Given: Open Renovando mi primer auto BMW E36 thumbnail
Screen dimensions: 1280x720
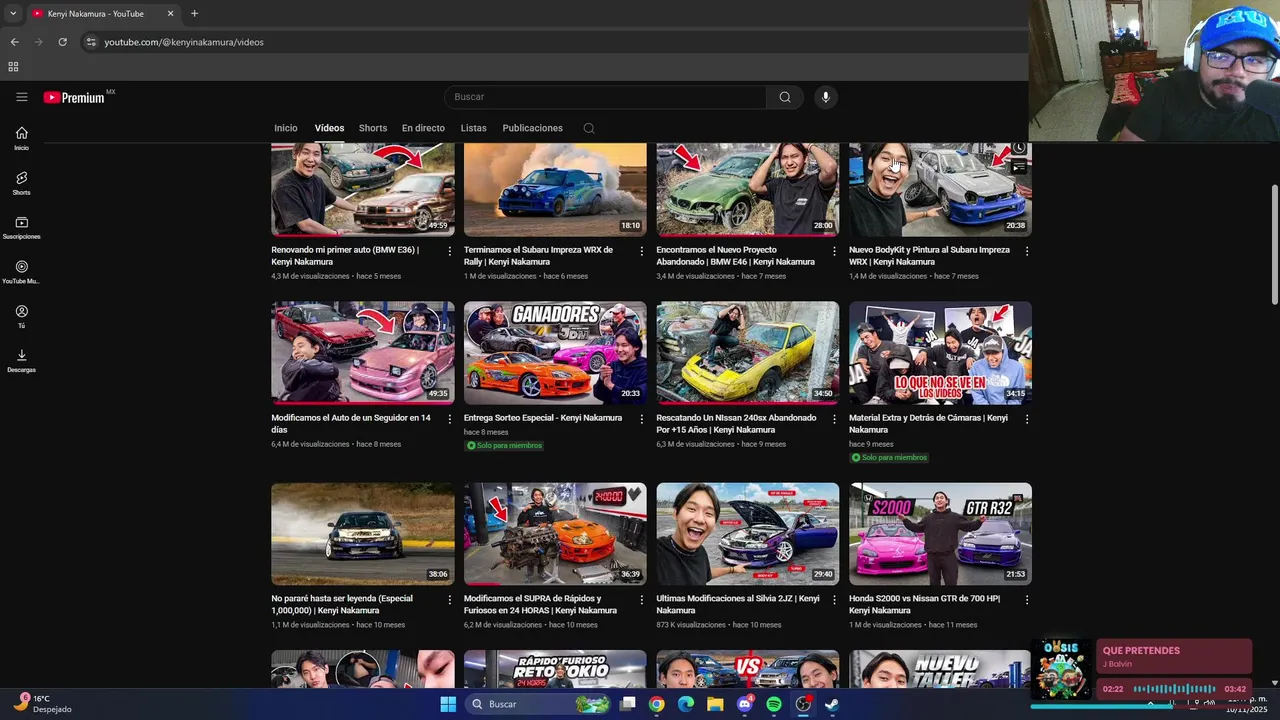Looking at the screenshot, I should (x=362, y=189).
